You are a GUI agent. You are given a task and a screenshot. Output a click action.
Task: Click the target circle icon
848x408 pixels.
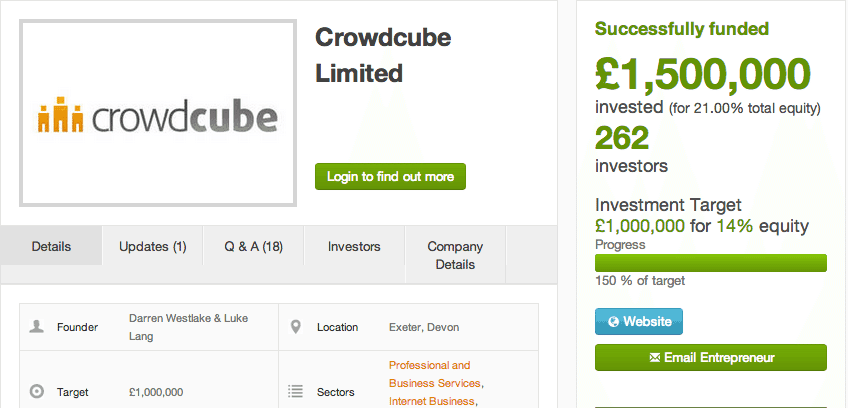tap(37, 392)
